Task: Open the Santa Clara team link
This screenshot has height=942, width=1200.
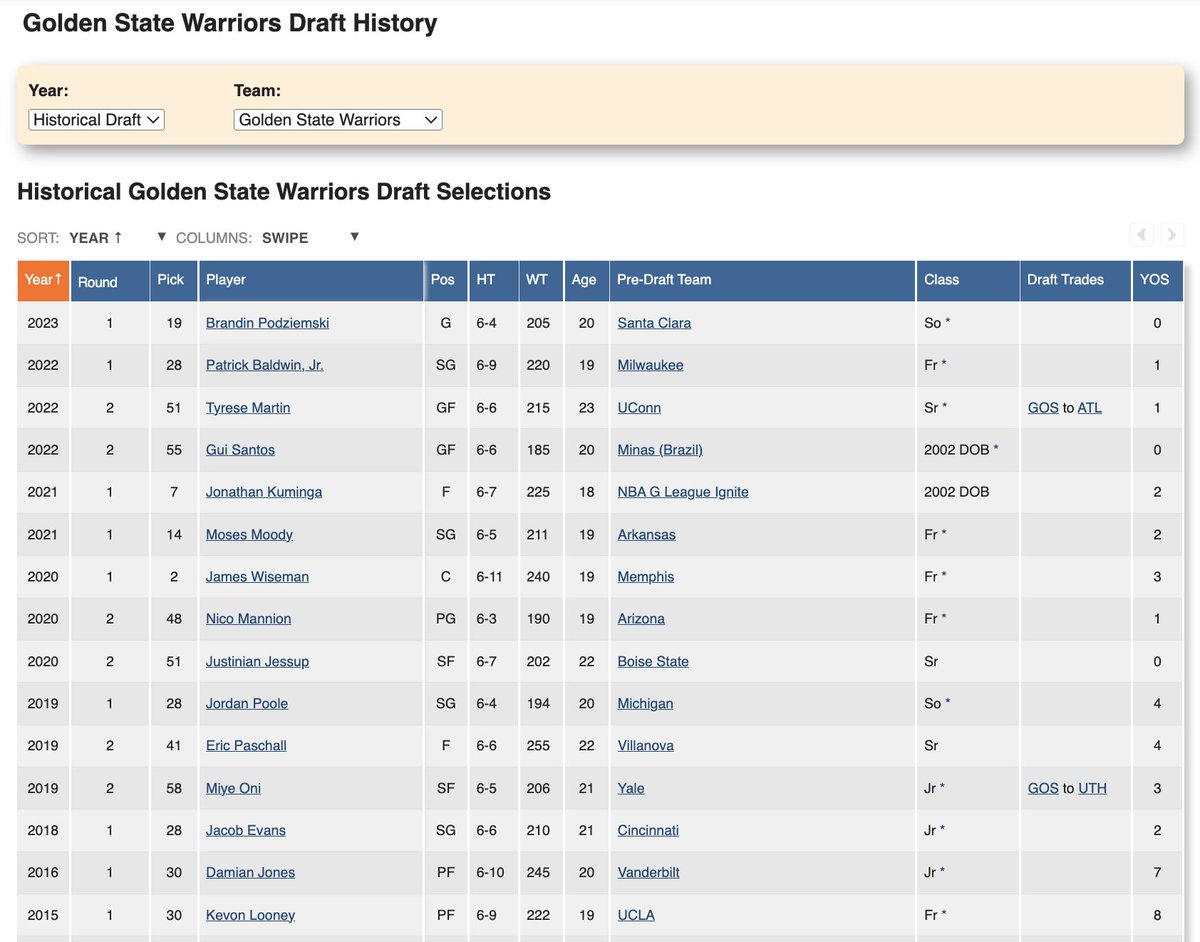Action: point(654,323)
